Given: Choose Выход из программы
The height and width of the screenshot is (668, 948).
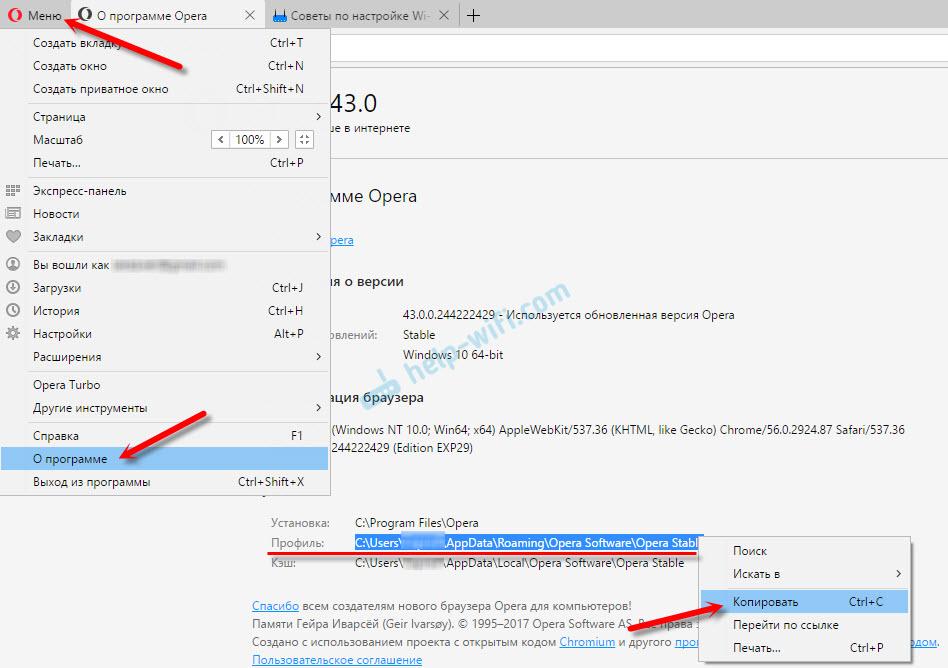Looking at the screenshot, I should [x=165, y=482].
